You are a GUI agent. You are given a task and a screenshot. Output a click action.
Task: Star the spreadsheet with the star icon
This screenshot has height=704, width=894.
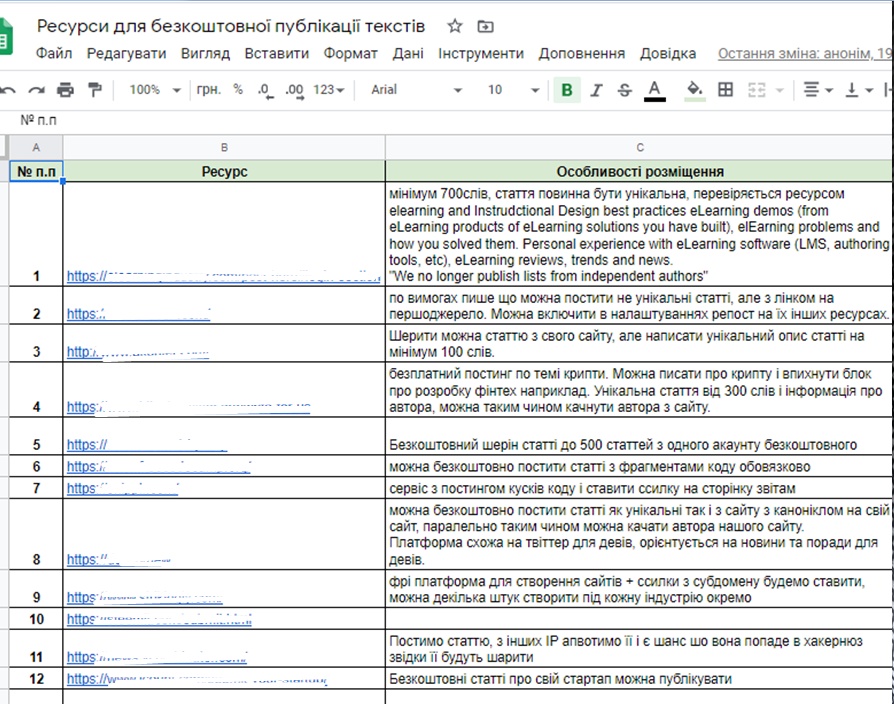tap(454, 26)
